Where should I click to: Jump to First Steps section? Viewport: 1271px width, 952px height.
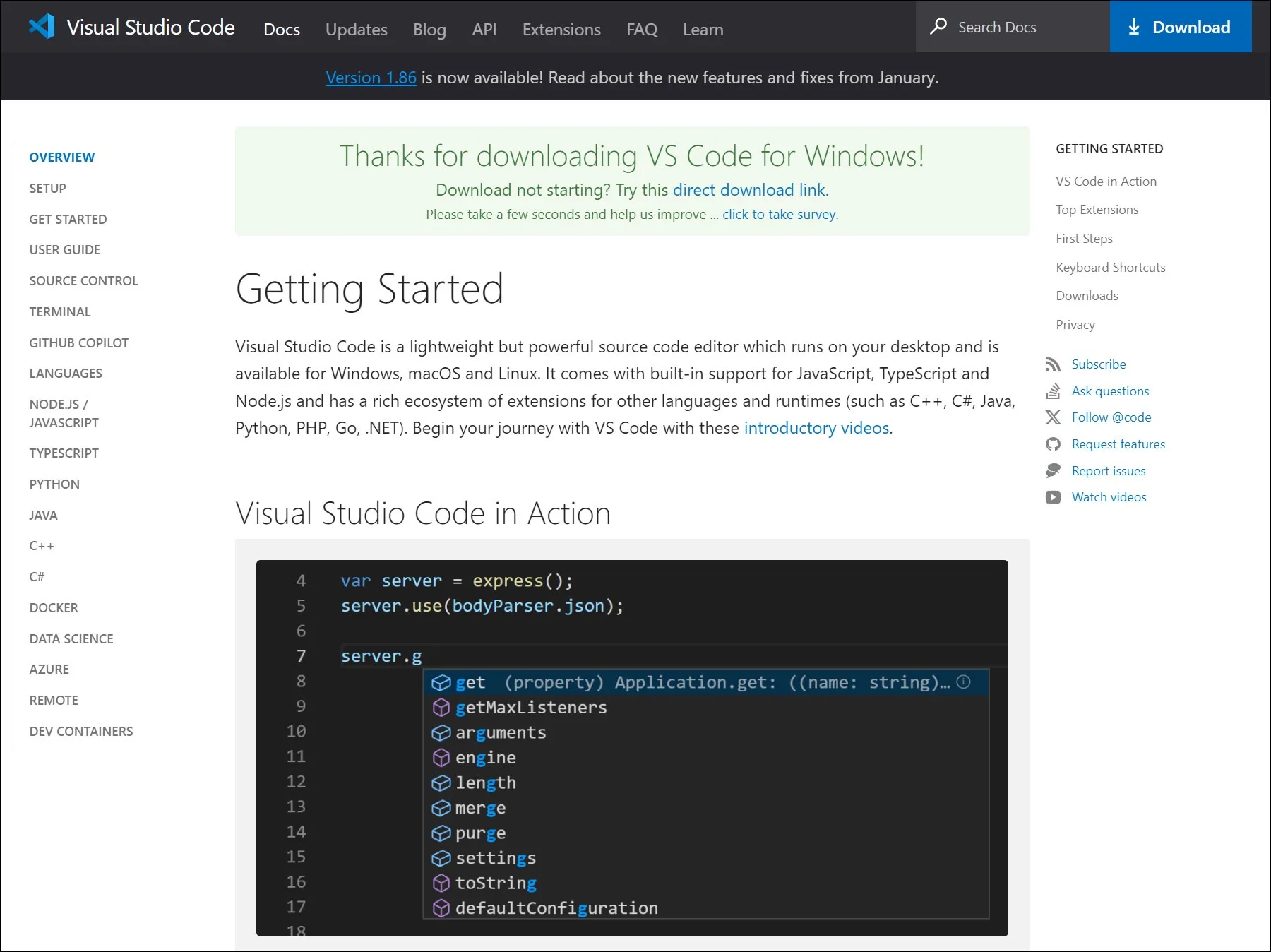pyautogui.click(x=1084, y=239)
